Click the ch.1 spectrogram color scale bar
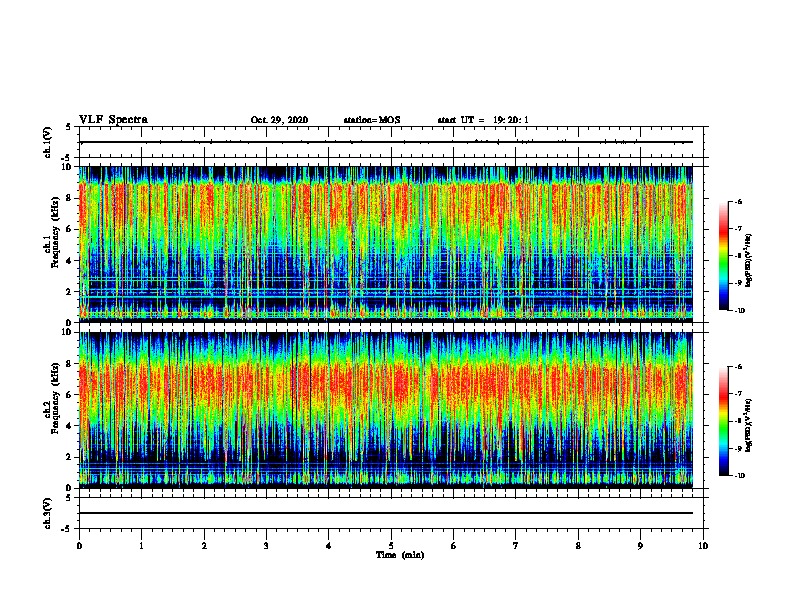 [x=724, y=256]
